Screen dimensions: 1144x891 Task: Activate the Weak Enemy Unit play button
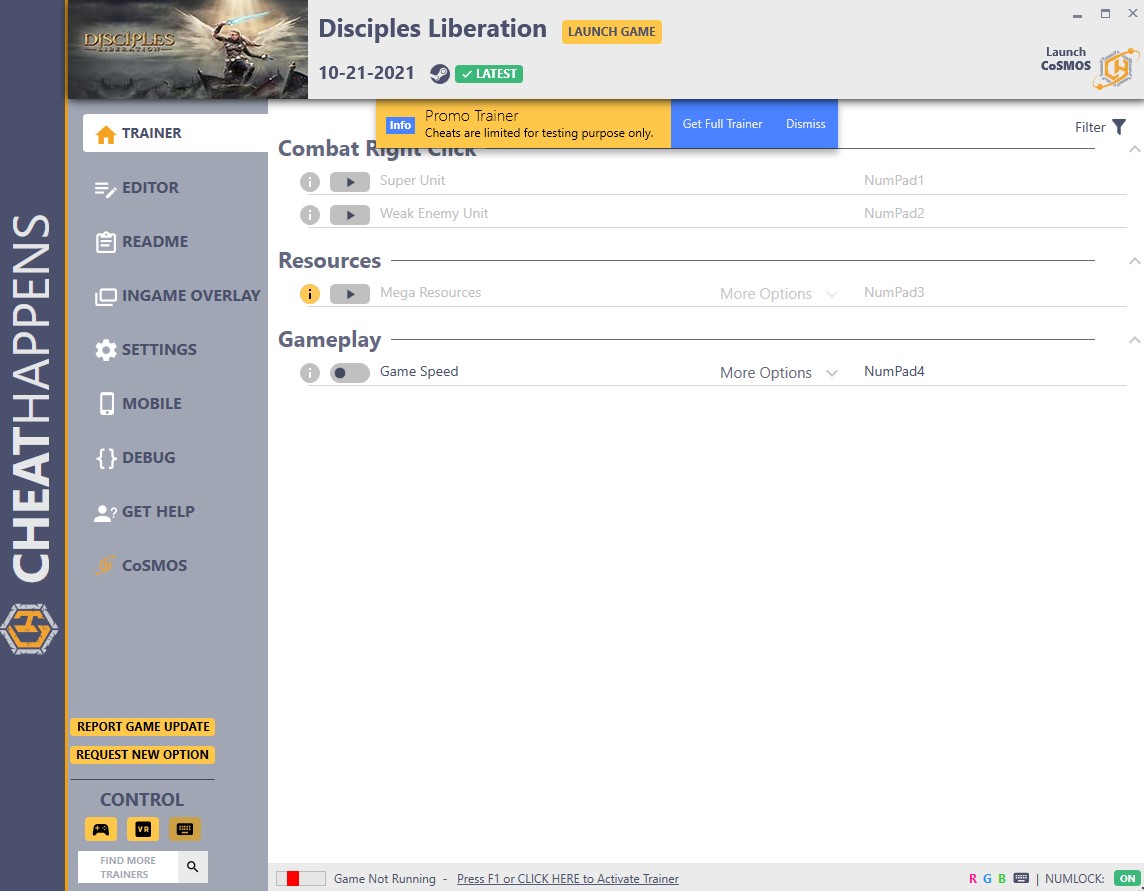[x=350, y=215]
